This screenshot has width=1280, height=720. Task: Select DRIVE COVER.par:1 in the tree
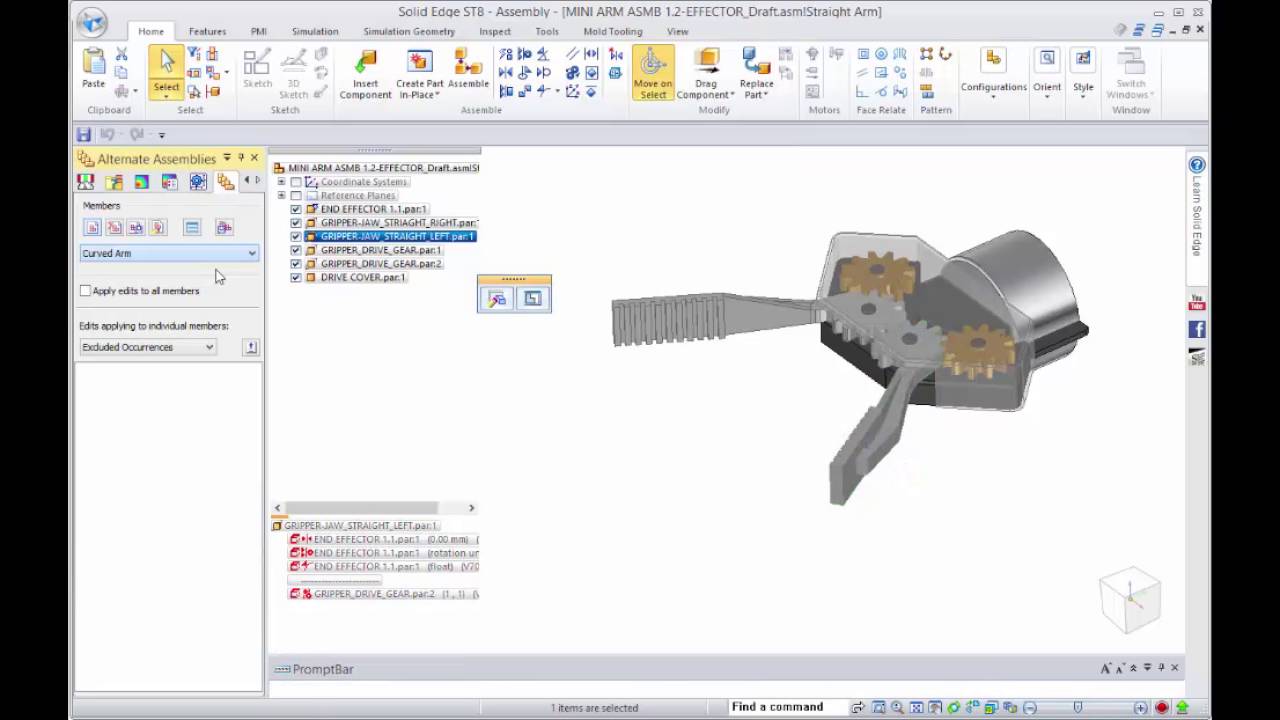point(363,277)
